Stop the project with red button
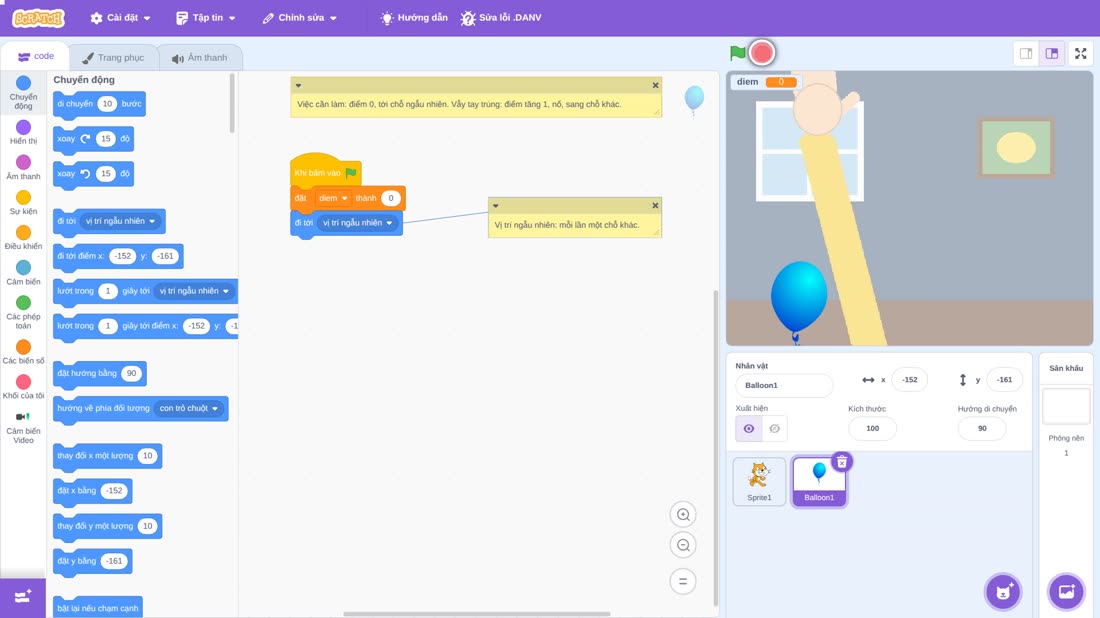Screen dimensions: 1100x618 pyautogui.click(x=762, y=53)
